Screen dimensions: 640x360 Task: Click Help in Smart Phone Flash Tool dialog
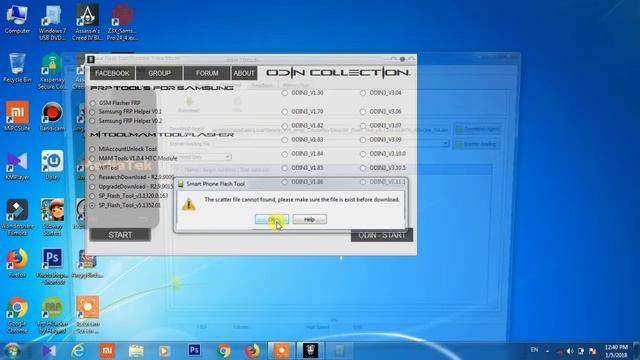309,219
